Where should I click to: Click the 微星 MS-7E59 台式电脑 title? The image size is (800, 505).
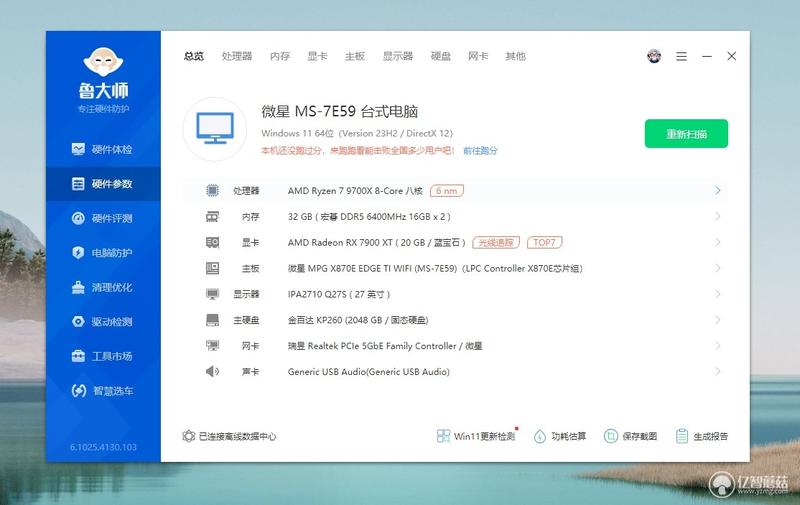[x=340, y=111]
